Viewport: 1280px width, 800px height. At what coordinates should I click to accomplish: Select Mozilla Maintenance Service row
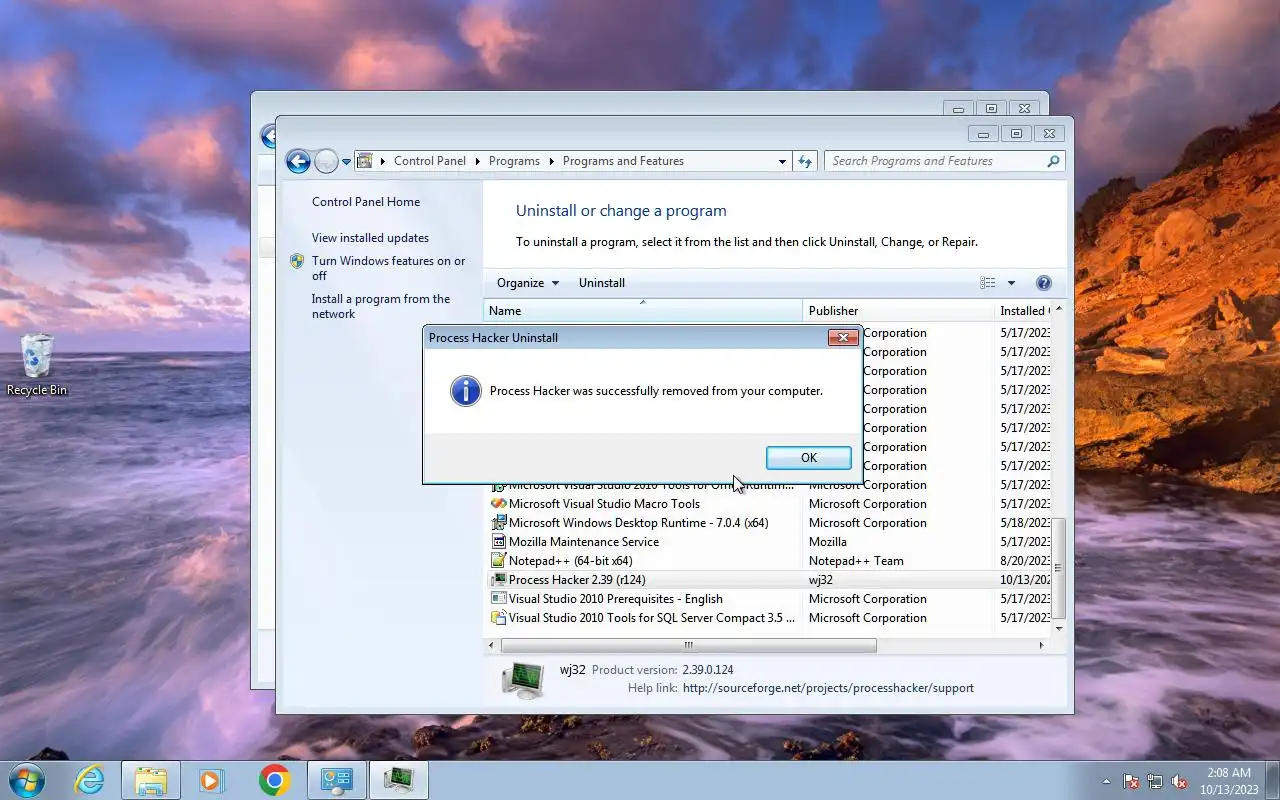click(768, 542)
